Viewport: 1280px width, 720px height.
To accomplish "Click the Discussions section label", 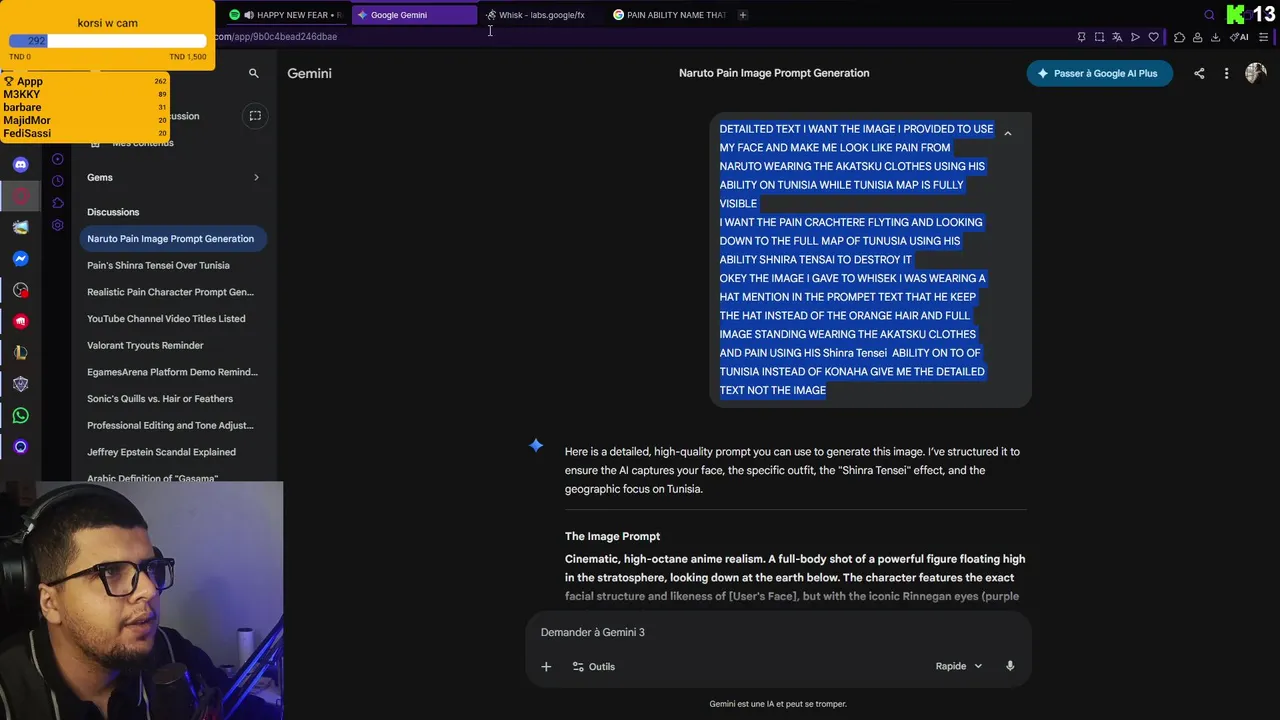I will pyautogui.click(x=113, y=212).
